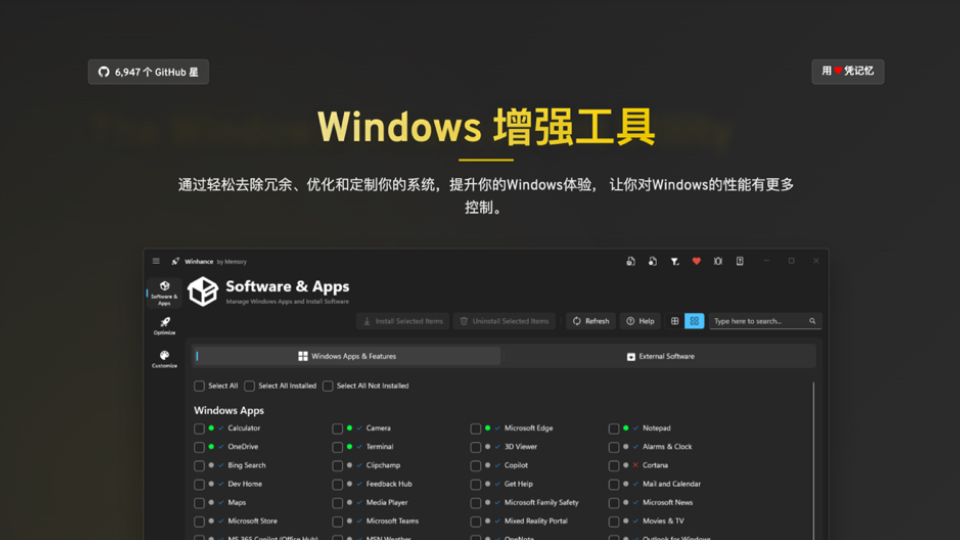Click the green status dot beside Terminal
Screen dimensions: 960x540
pos(349,447)
